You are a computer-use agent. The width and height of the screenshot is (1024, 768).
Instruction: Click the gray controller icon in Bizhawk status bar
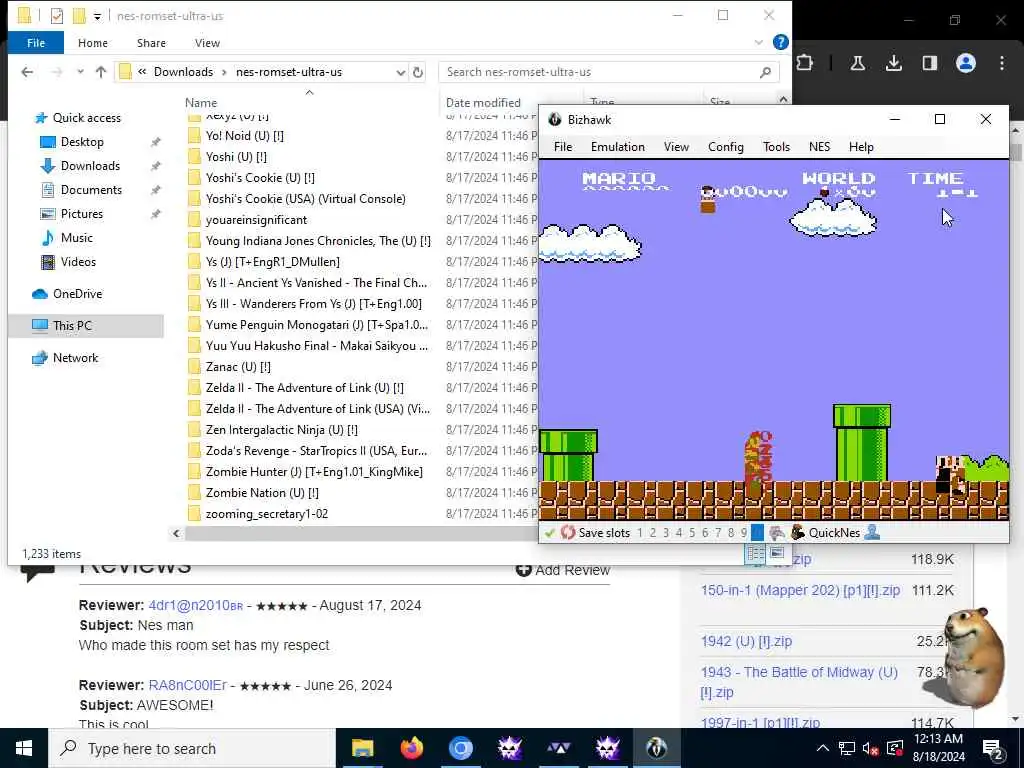pyautogui.click(x=776, y=533)
